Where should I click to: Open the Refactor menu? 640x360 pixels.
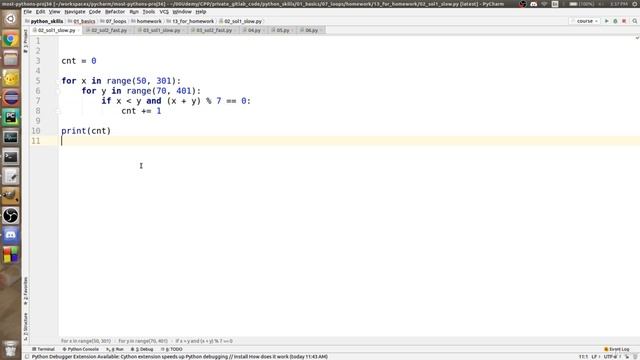click(115, 12)
